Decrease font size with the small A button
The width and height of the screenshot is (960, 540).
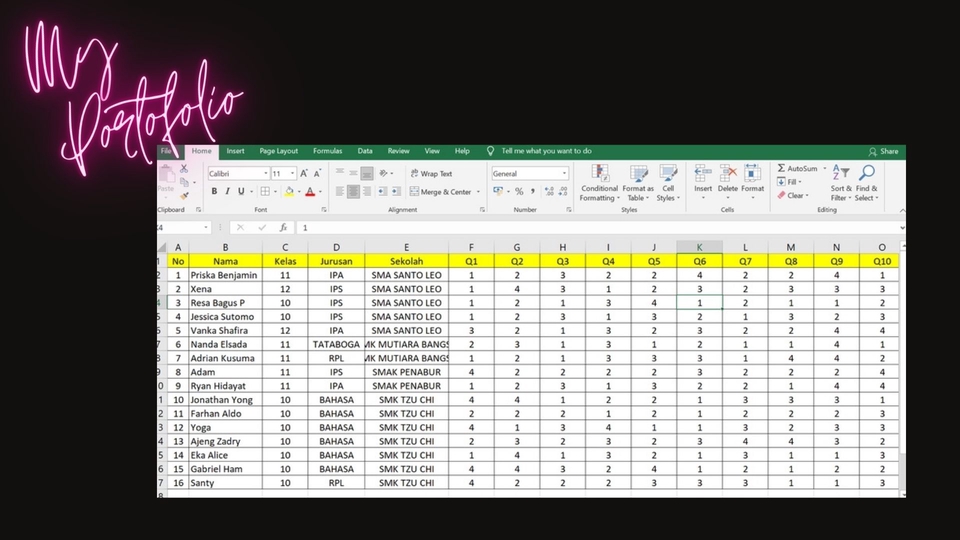pyautogui.click(x=317, y=174)
